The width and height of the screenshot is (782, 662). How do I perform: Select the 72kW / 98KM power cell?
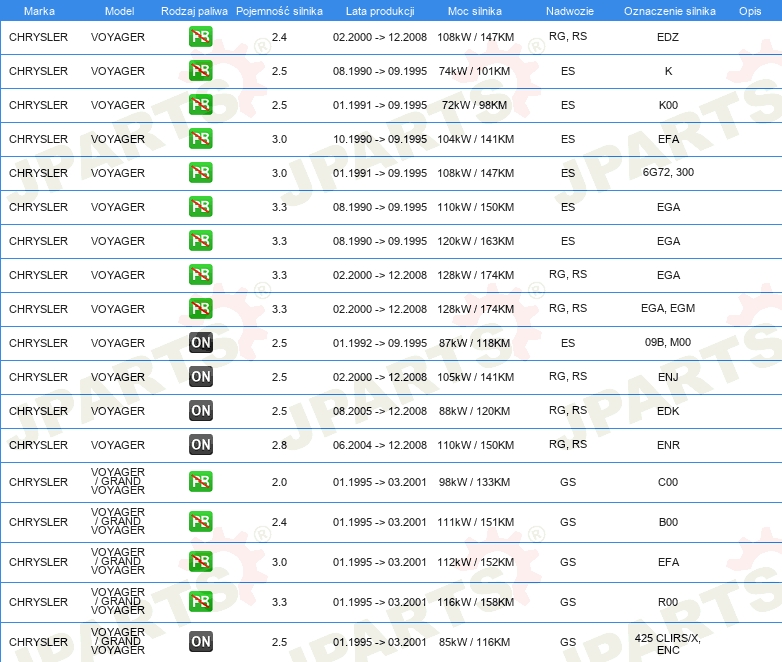(x=475, y=105)
